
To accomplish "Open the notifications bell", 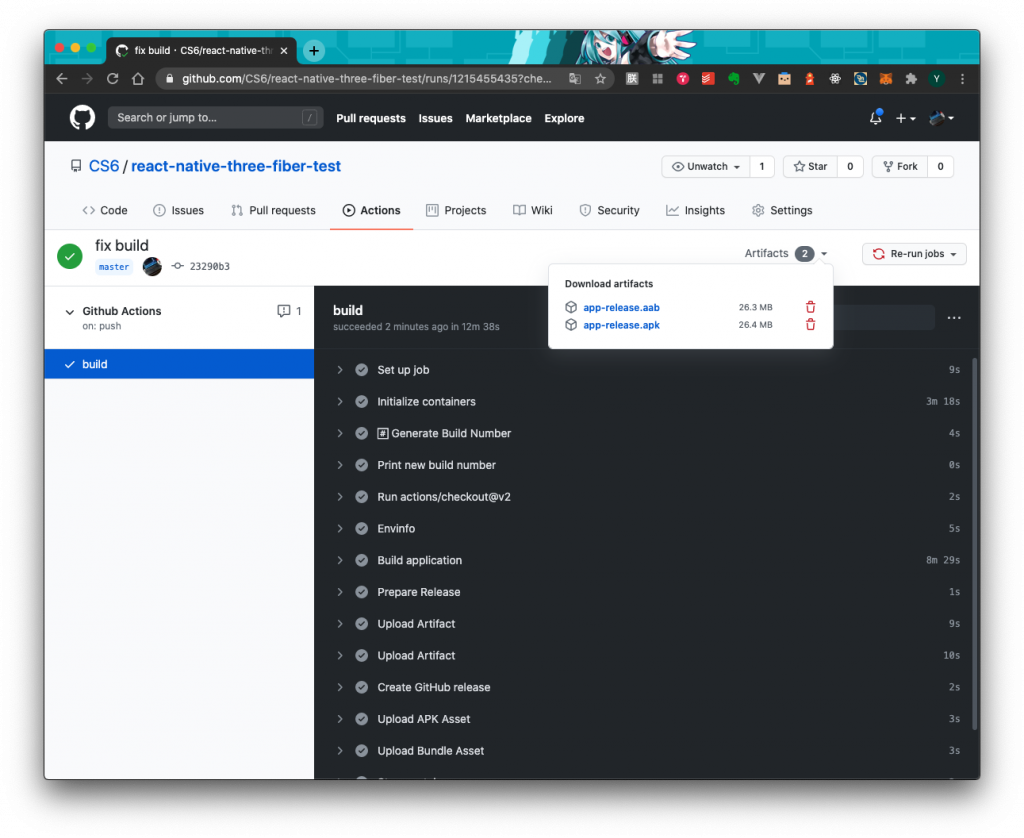I will pyautogui.click(x=876, y=118).
